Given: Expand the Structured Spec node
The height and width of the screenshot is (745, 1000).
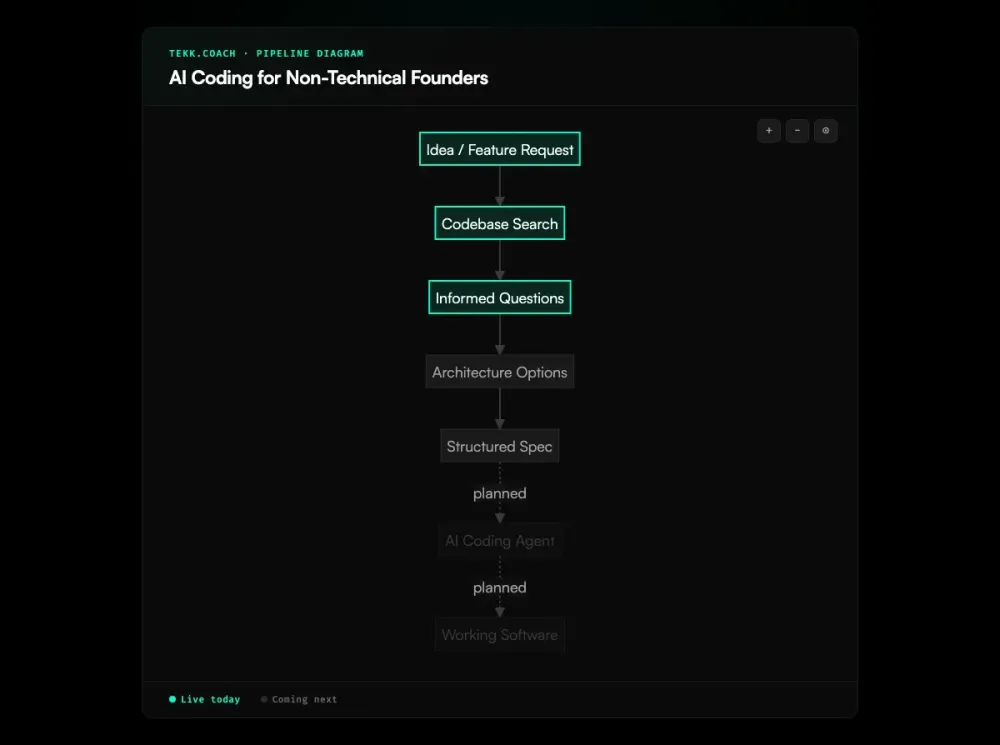Looking at the screenshot, I should point(499,445).
